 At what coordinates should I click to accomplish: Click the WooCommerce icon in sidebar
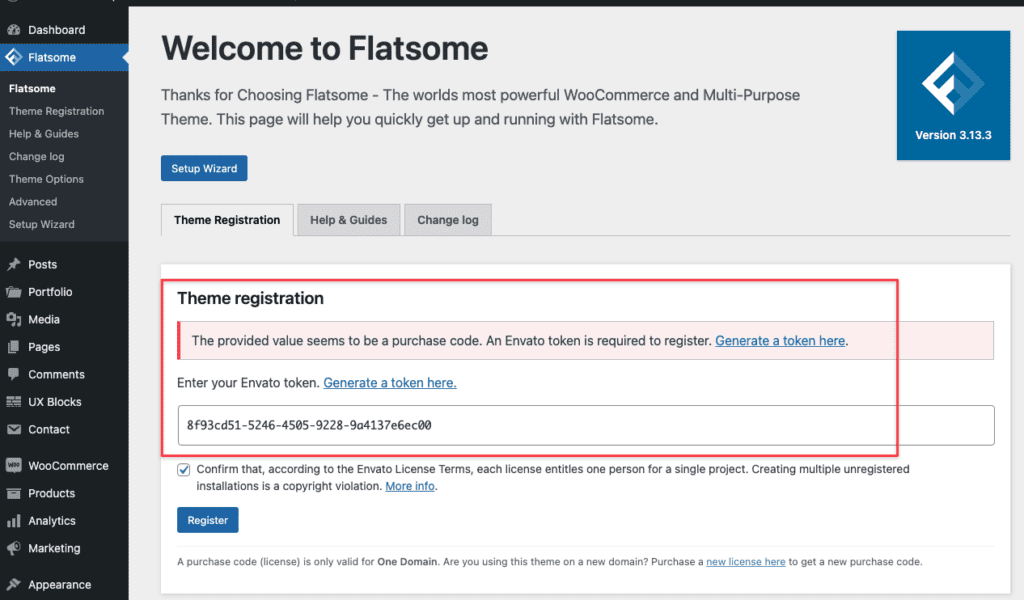click(14, 466)
